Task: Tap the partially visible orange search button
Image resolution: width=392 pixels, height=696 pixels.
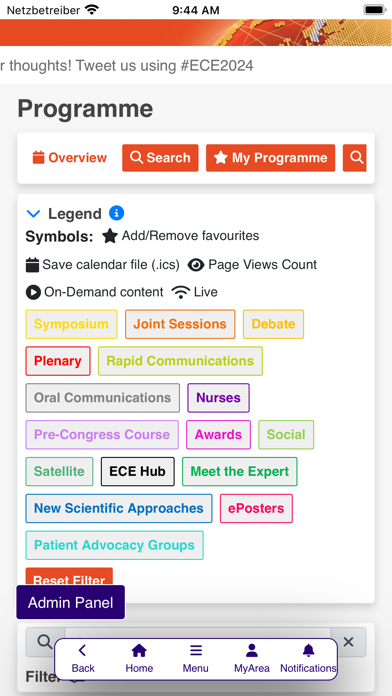Action: 355,158
